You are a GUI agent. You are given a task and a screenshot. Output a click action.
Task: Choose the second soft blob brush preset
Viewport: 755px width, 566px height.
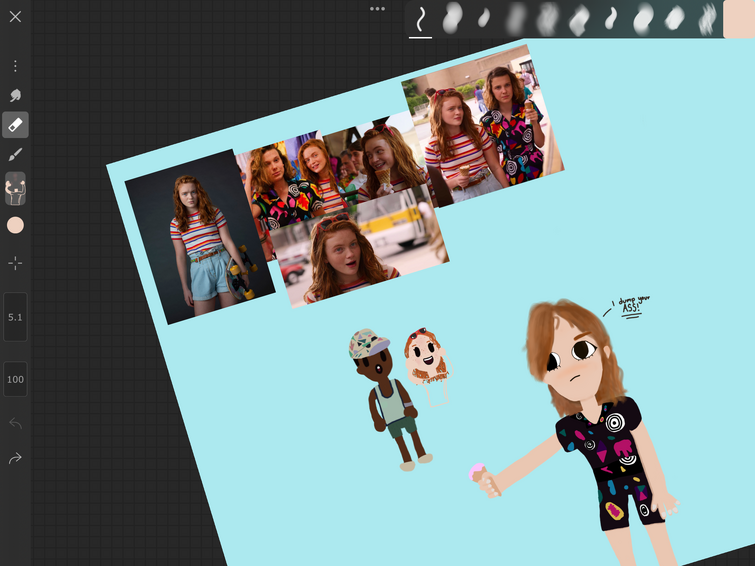[x=452, y=18]
